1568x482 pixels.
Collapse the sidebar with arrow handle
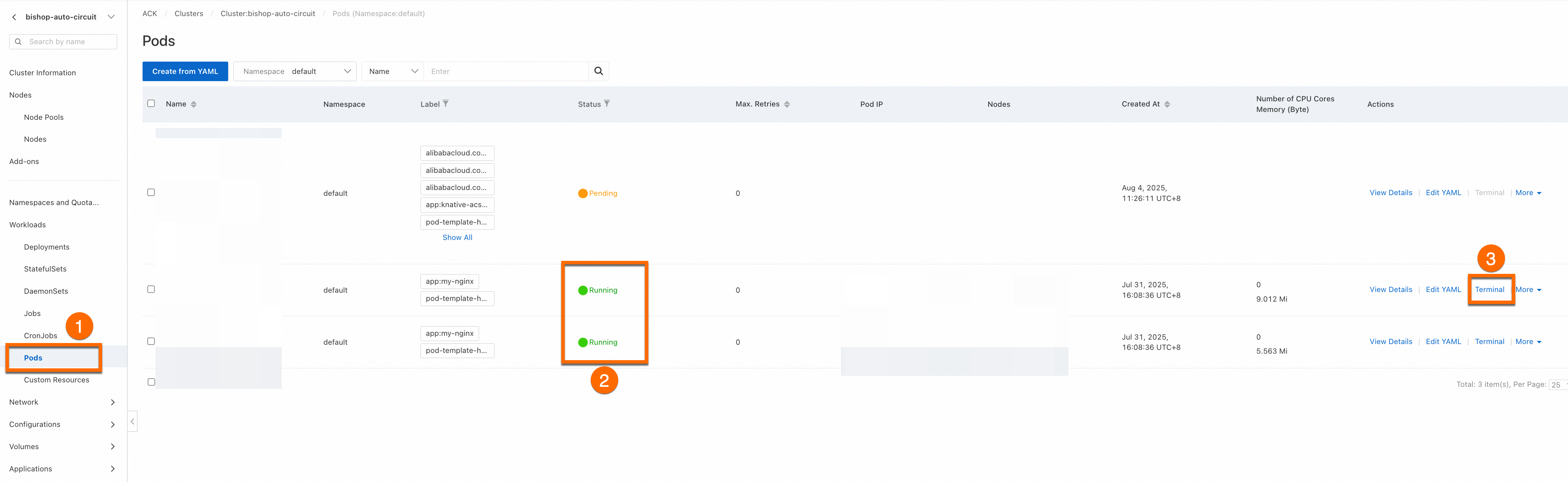click(x=132, y=421)
